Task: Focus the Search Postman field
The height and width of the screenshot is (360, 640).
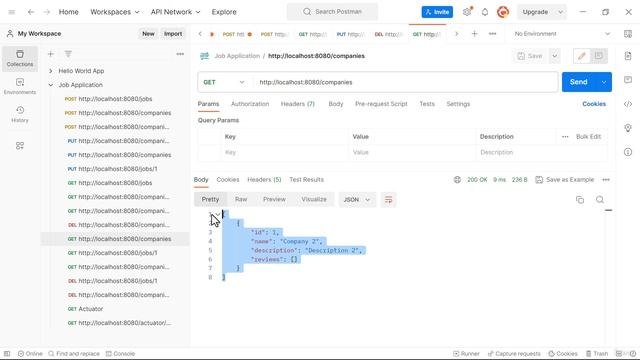Action: coord(332,12)
